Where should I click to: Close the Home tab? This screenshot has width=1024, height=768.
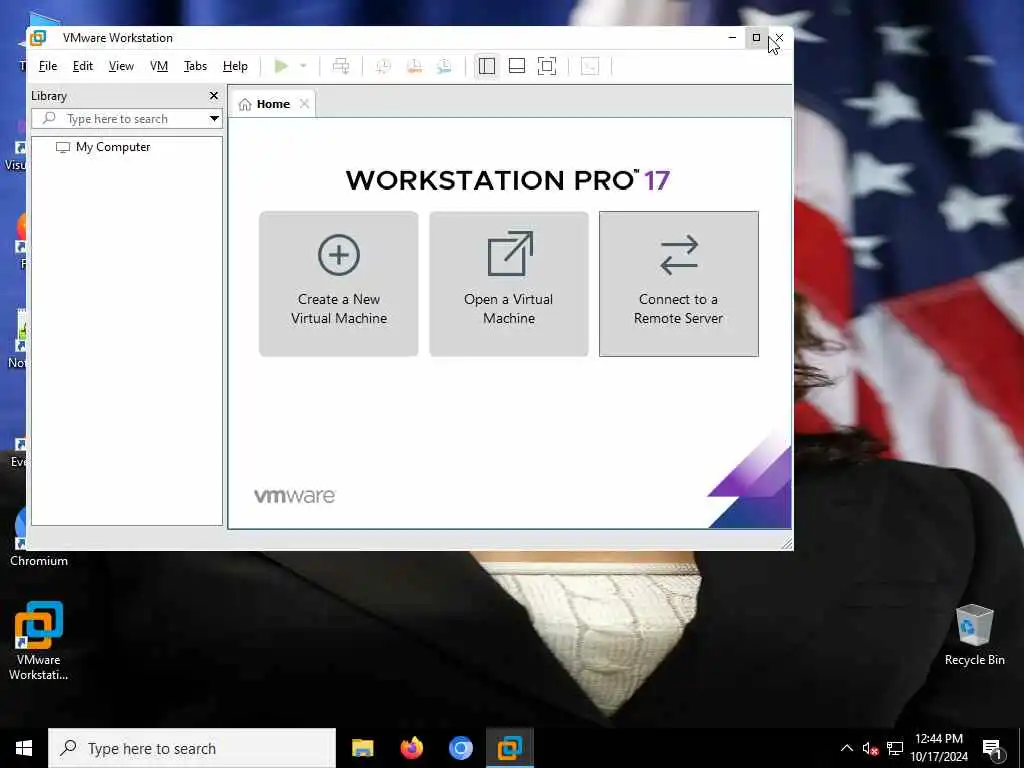304,104
